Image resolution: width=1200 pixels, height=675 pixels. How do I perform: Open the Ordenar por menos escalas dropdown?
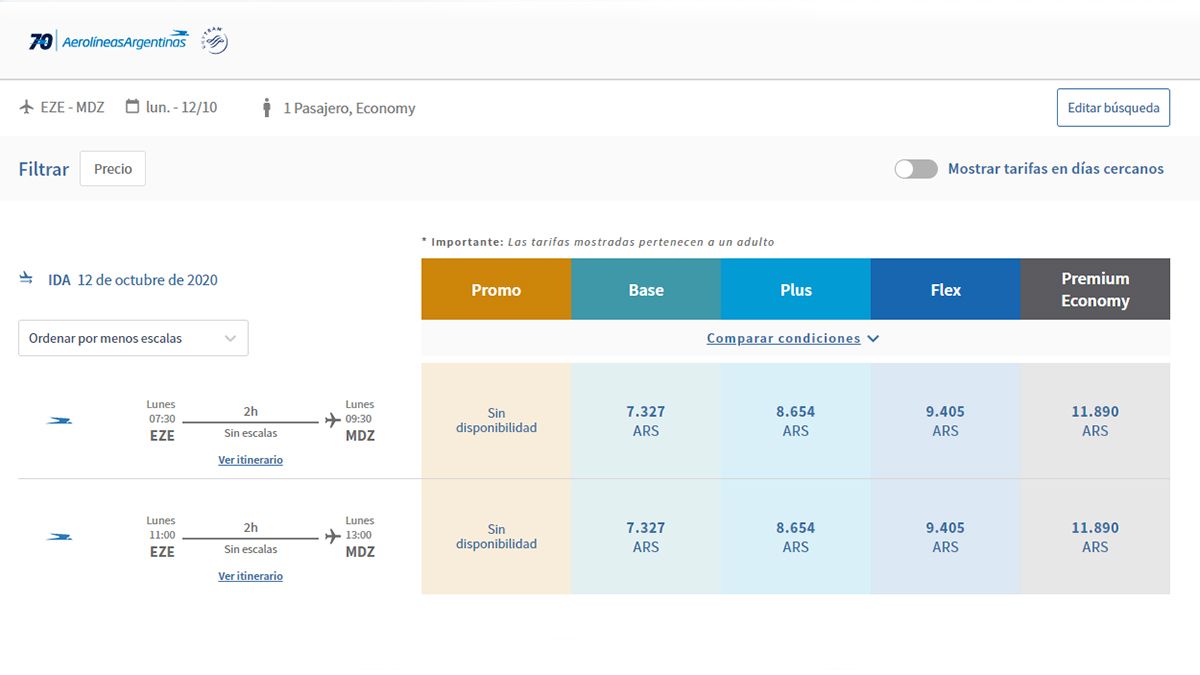point(133,338)
